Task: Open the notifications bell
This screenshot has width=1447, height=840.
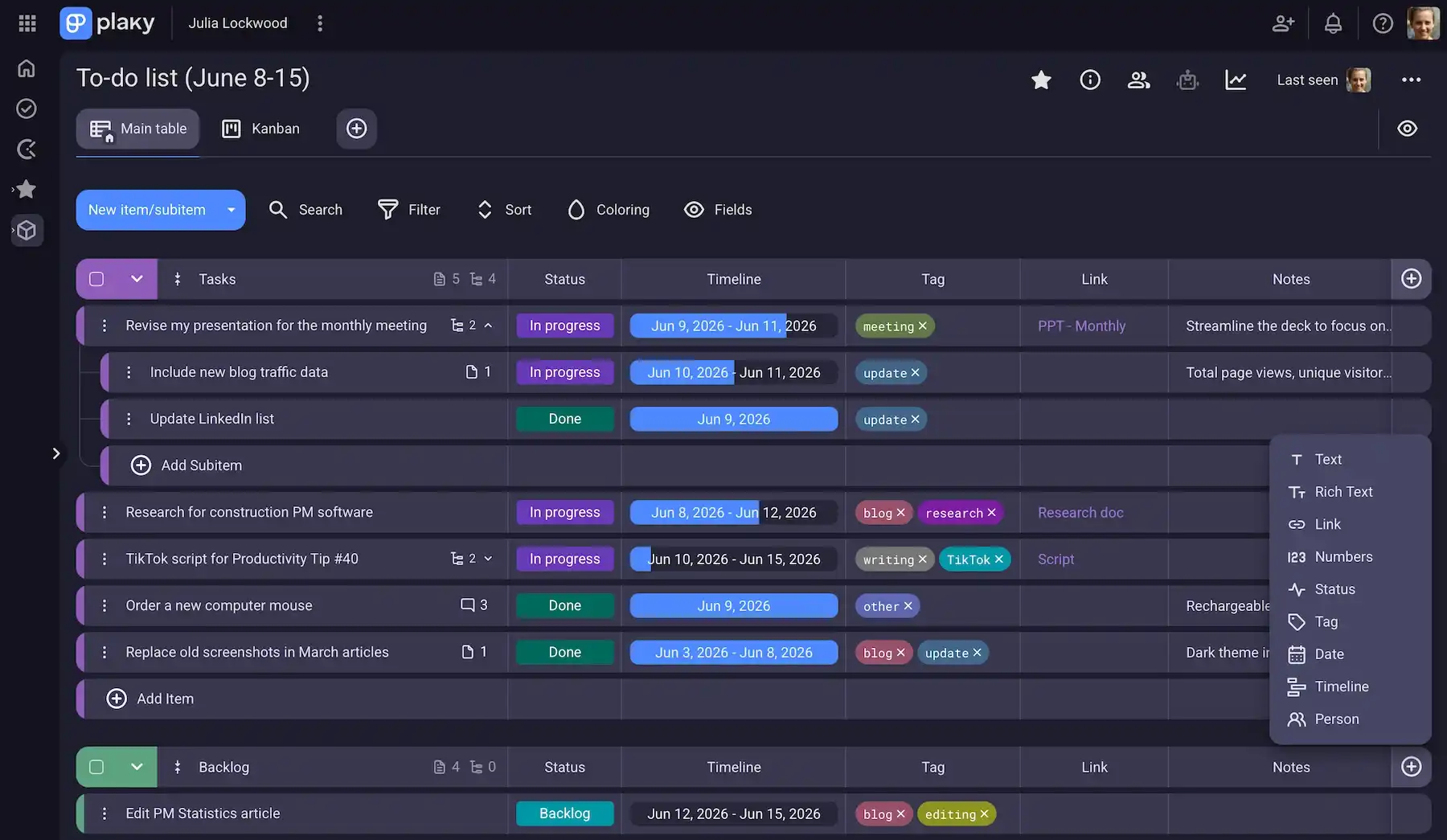Action: 1333,23
